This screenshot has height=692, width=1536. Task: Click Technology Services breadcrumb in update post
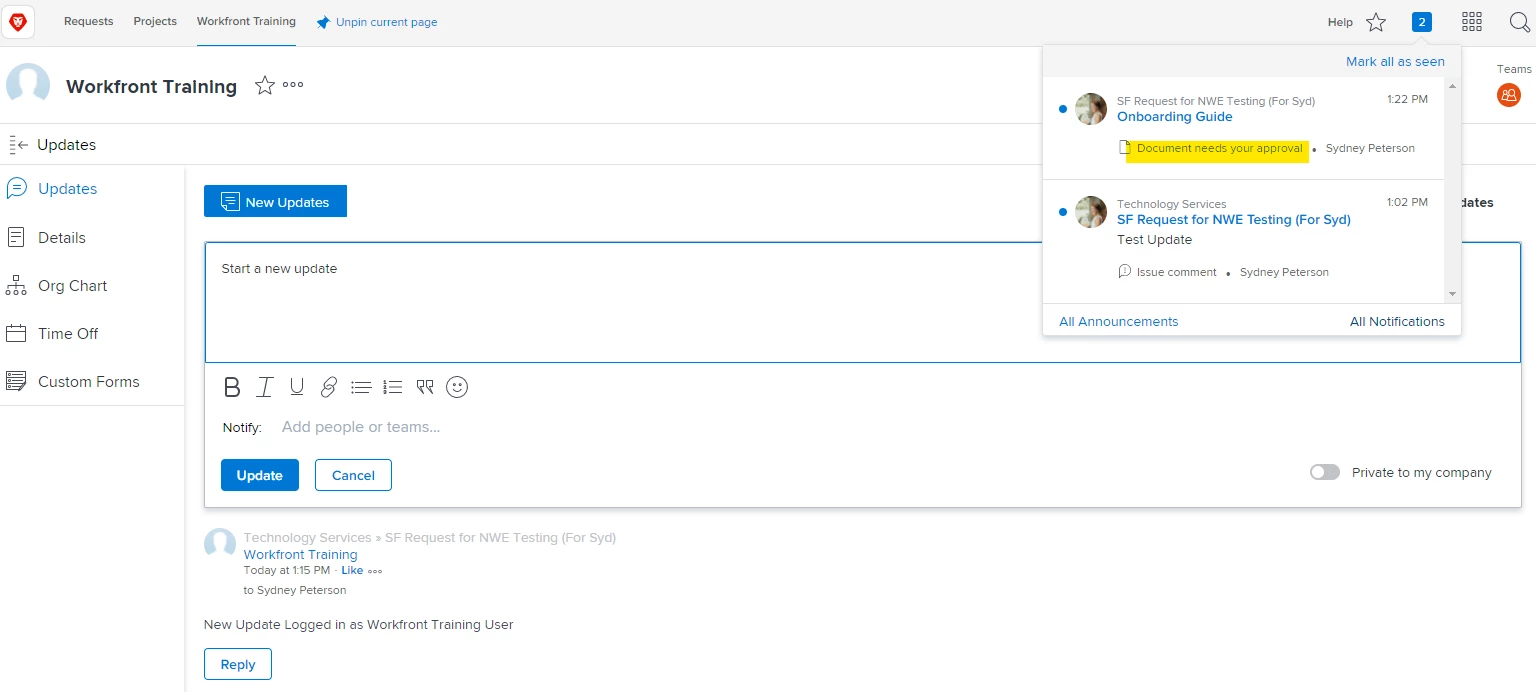pos(307,538)
